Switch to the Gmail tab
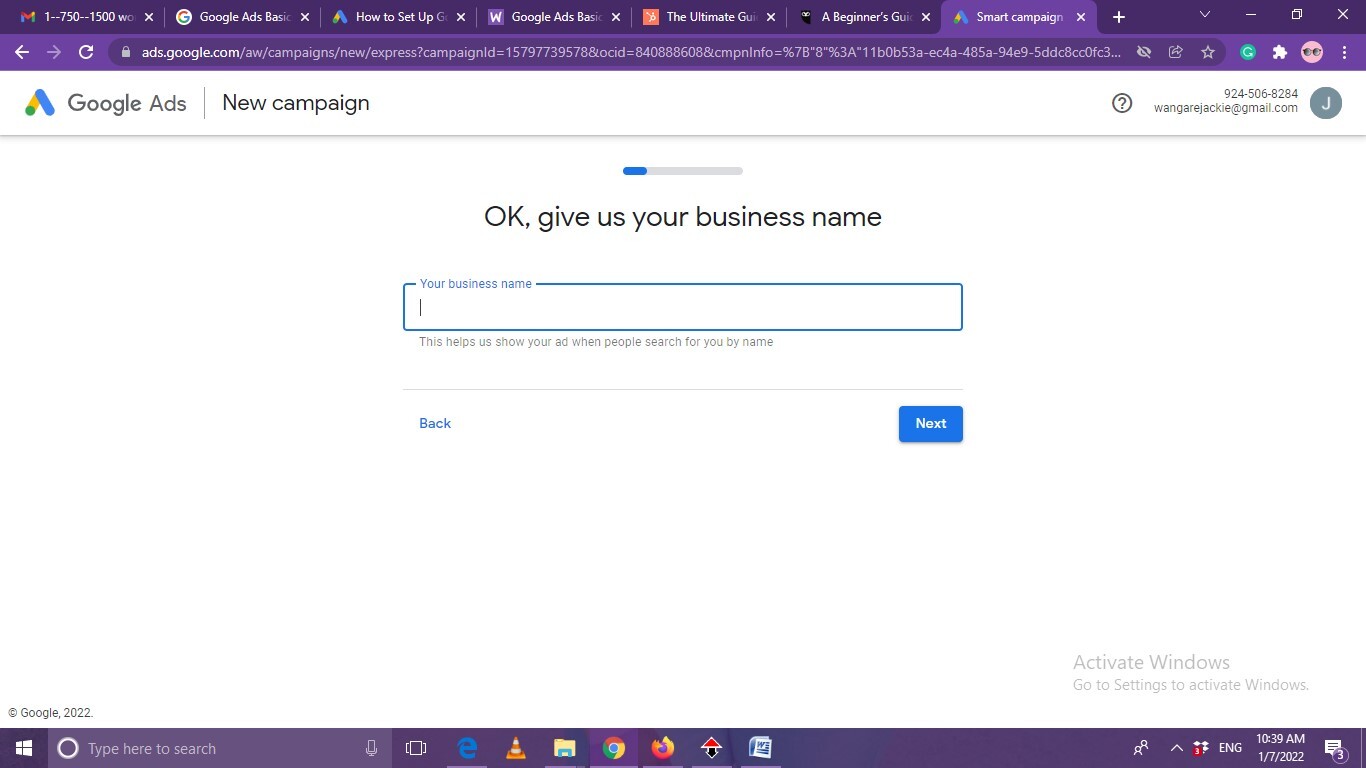 click(80, 17)
